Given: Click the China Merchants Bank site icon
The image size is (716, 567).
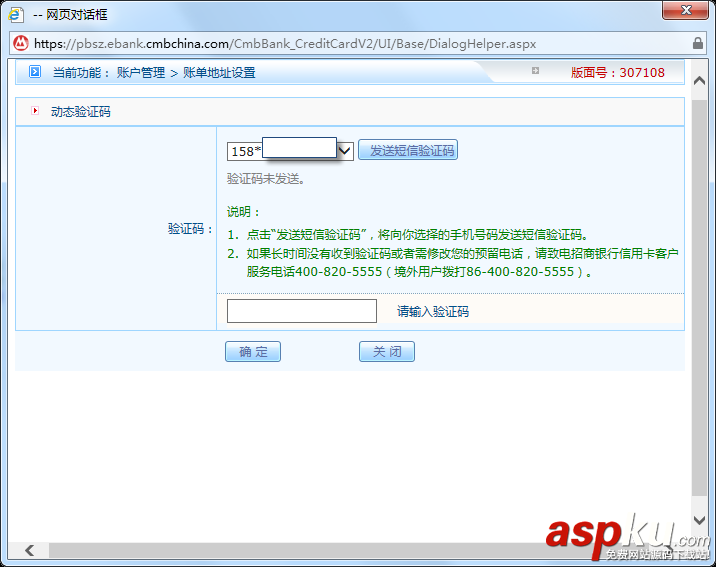Looking at the screenshot, I should (x=21, y=43).
